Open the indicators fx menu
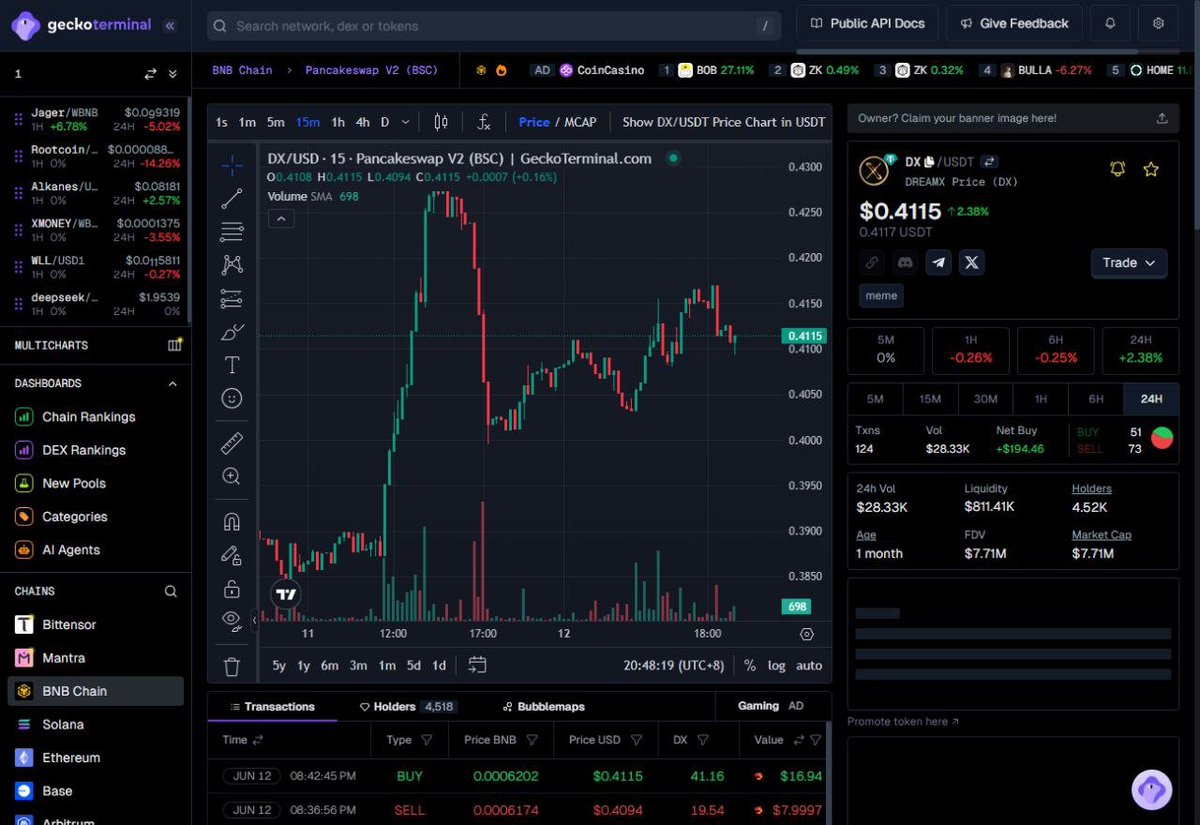1200x825 pixels. pos(484,122)
